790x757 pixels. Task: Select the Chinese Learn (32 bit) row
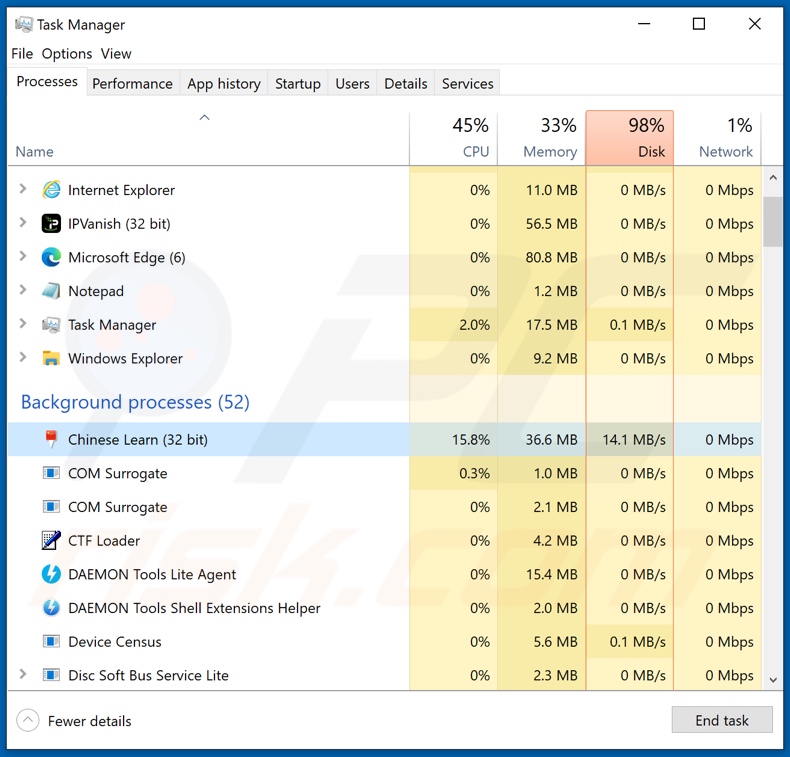384,439
